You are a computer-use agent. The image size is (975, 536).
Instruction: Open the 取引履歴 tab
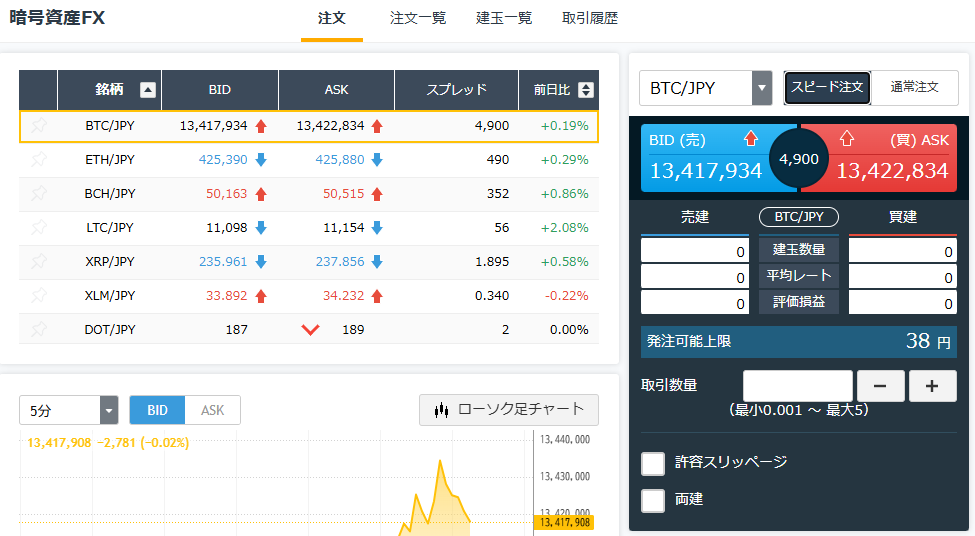[x=590, y=19]
